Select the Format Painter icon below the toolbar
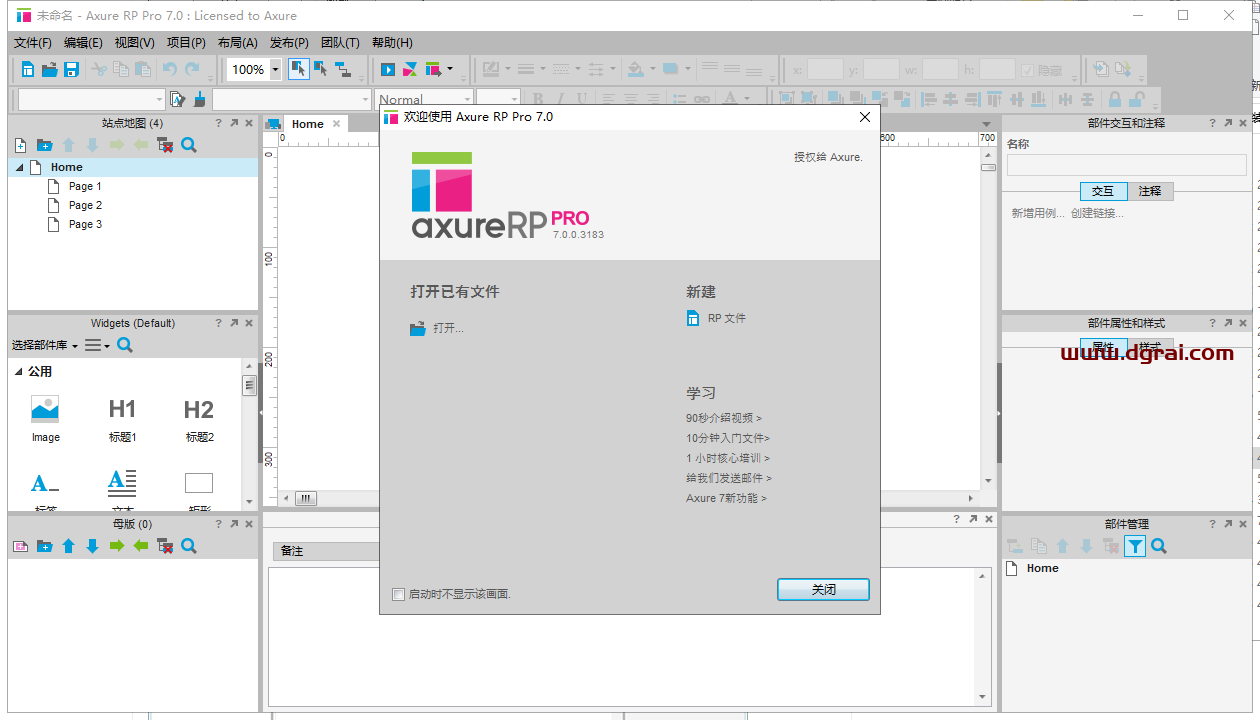This screenshot has height=720, width=1260. point(200,97)
